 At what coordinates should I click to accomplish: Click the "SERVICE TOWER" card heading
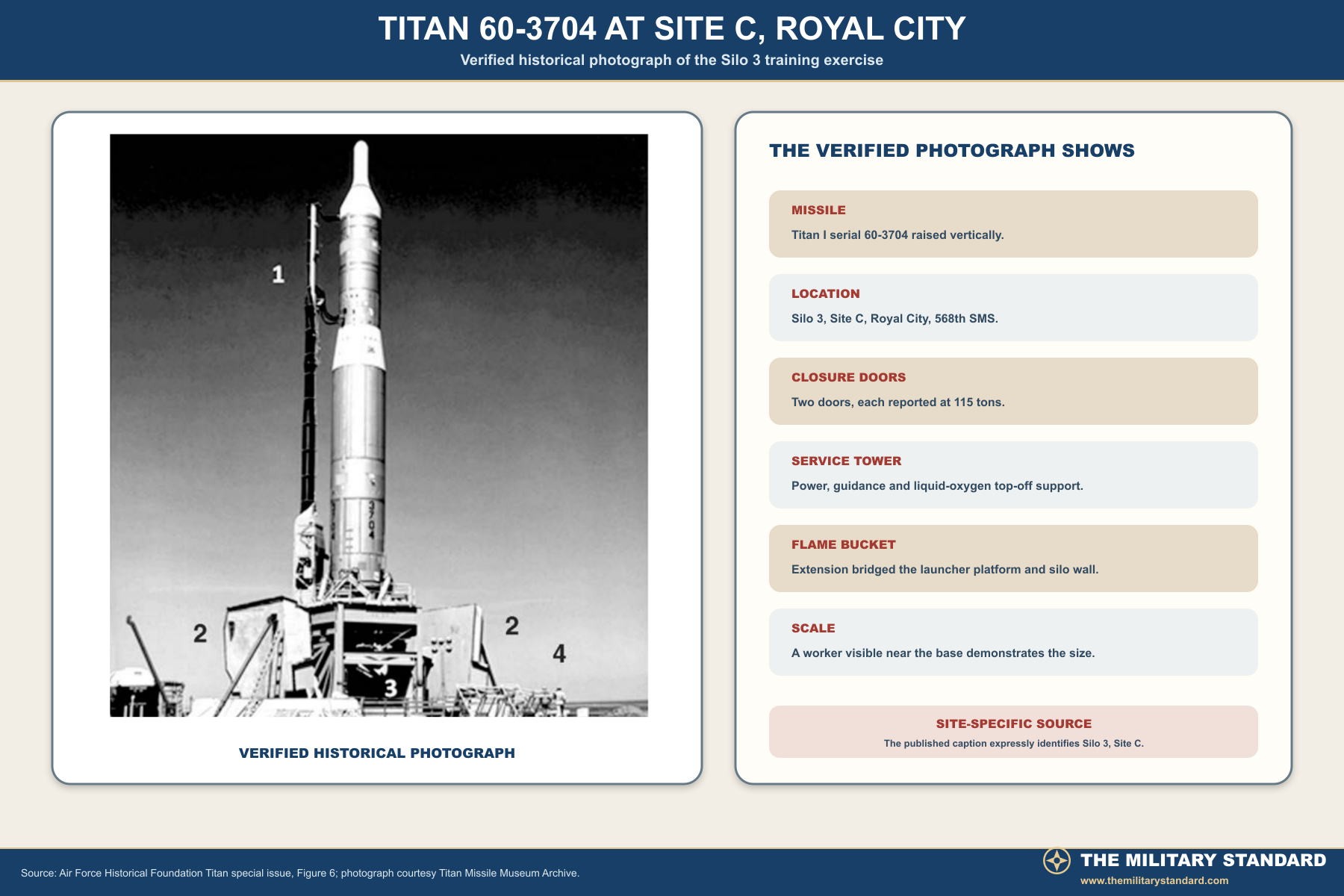point(847,461)
